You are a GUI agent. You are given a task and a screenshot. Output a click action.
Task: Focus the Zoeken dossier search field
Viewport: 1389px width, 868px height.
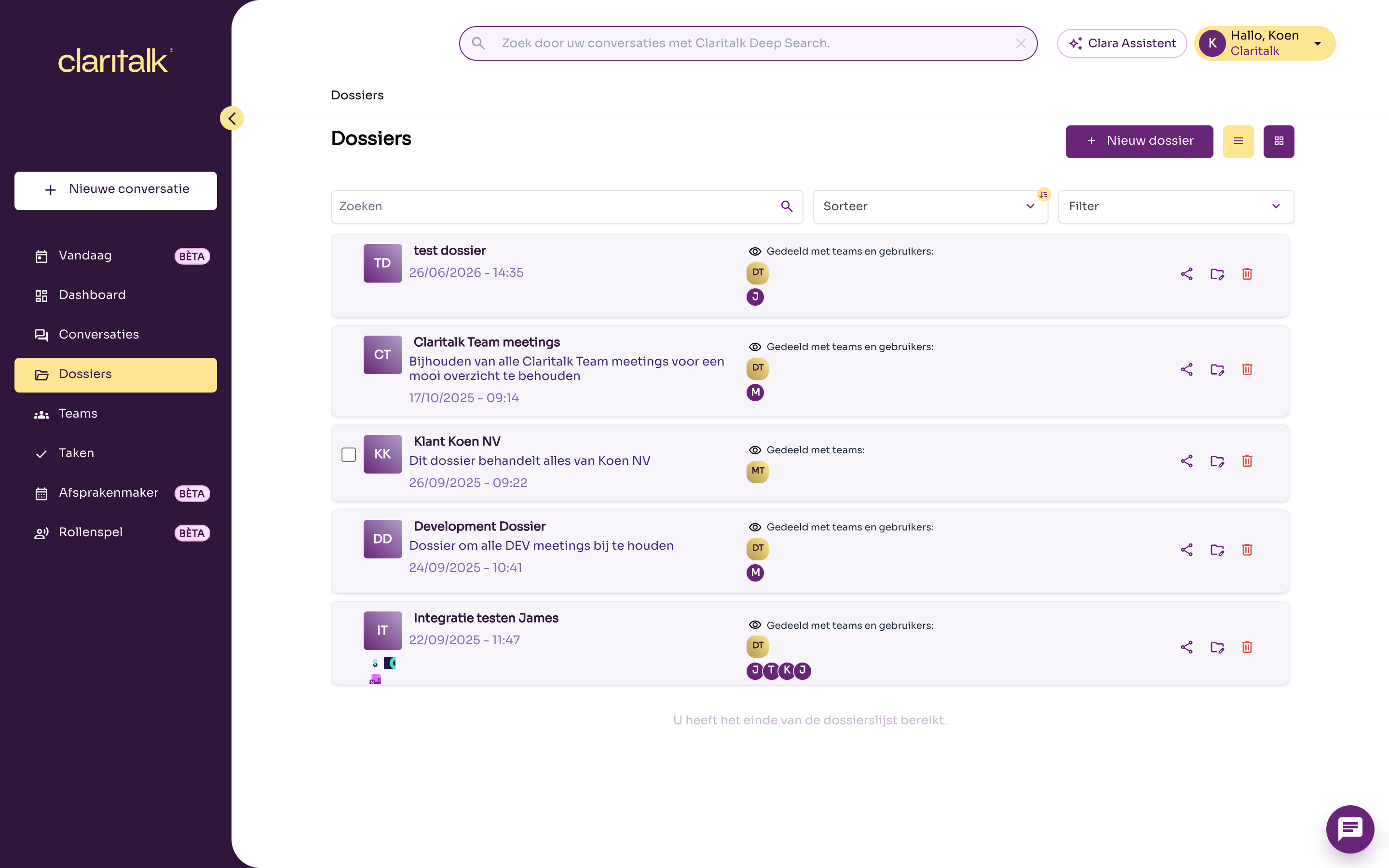coord(567,207)
